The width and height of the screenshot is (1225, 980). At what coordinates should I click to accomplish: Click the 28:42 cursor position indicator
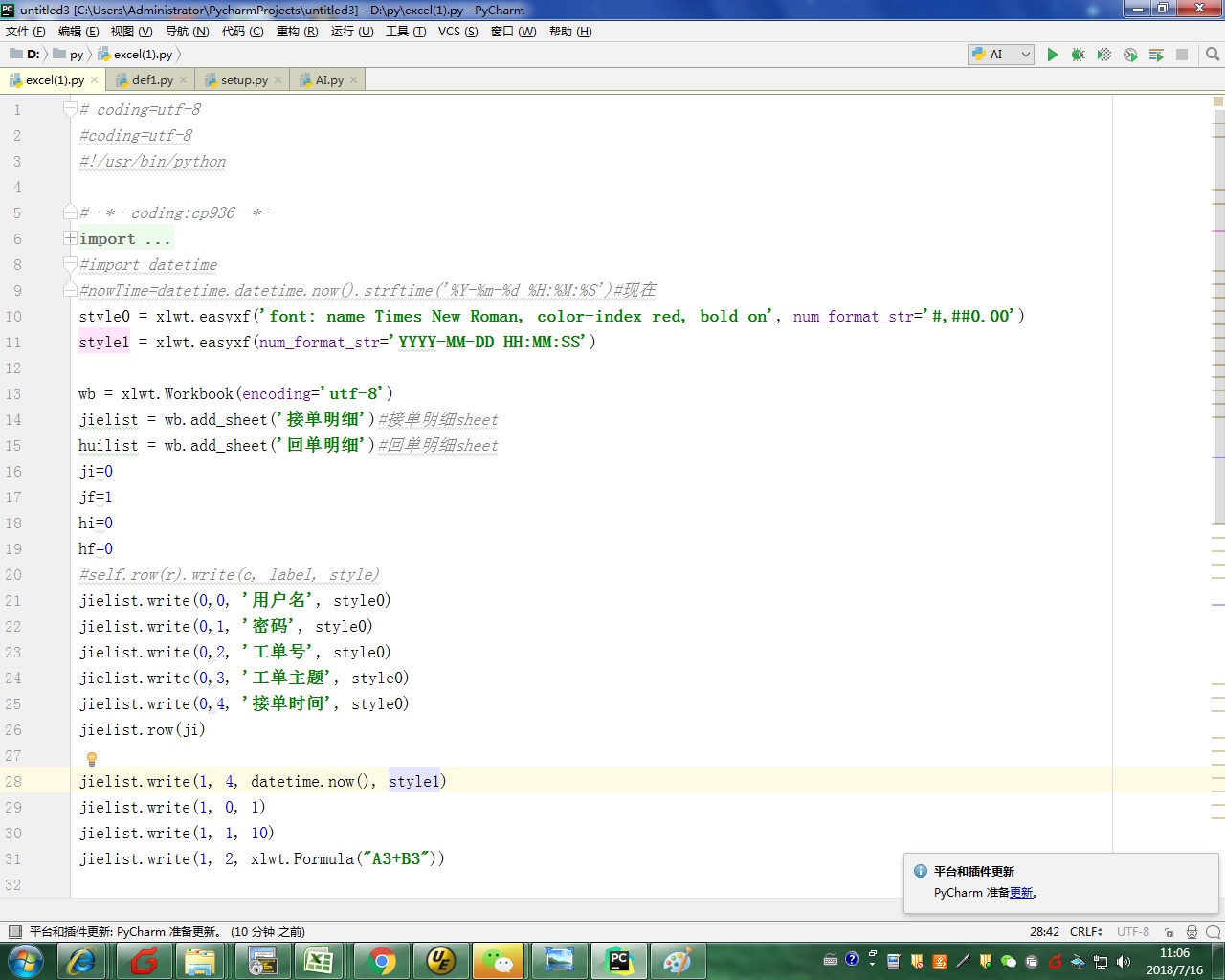coord(1044,931)
